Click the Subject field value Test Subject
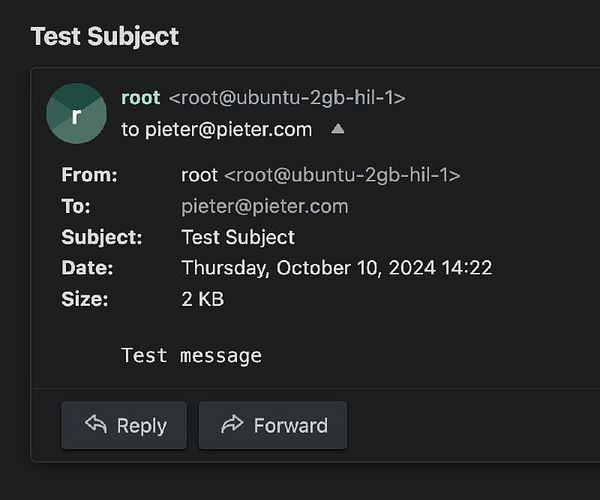 coord(238,237)
